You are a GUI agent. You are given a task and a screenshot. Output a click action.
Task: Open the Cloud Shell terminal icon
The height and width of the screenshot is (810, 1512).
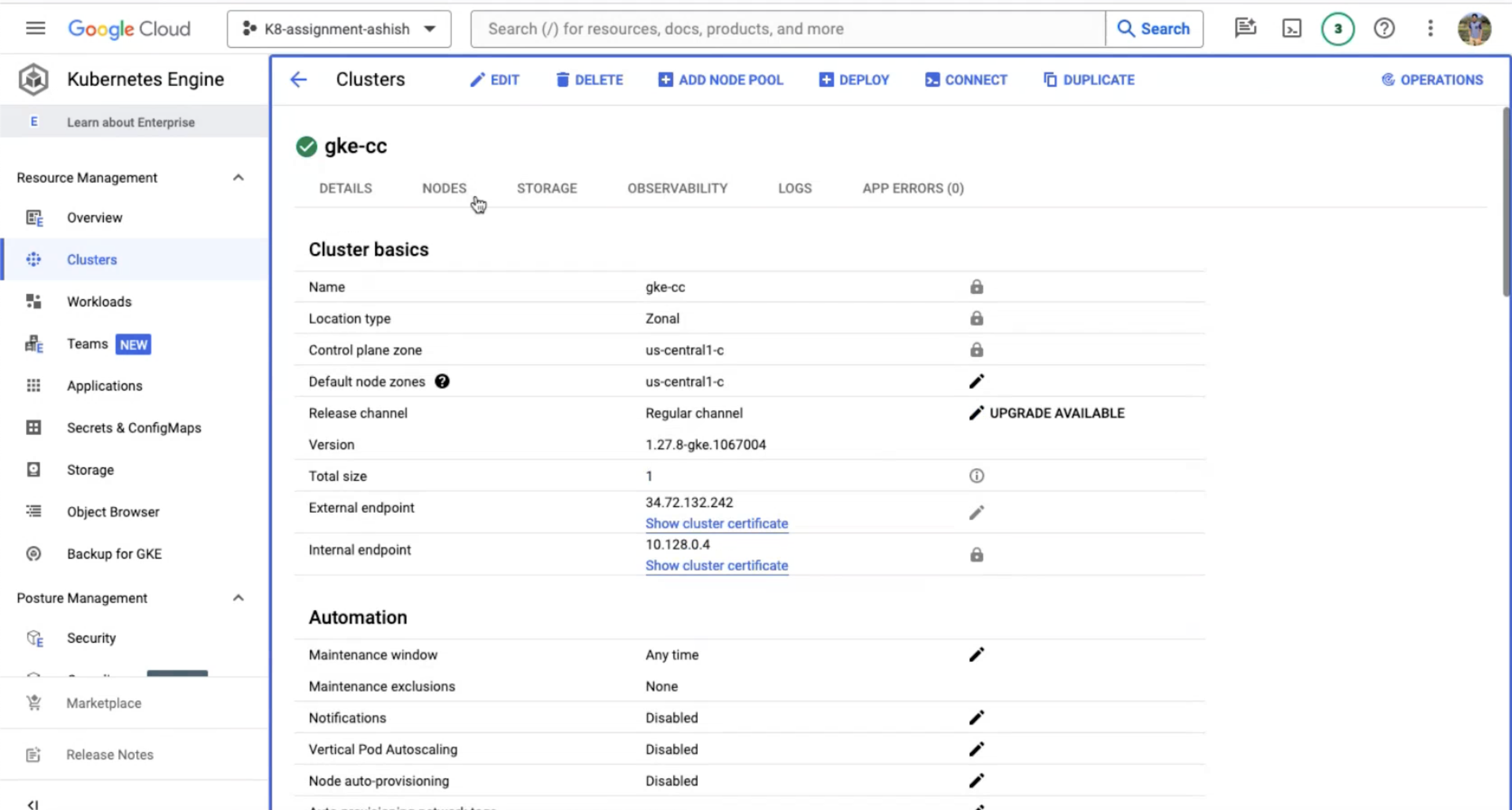1292,28
